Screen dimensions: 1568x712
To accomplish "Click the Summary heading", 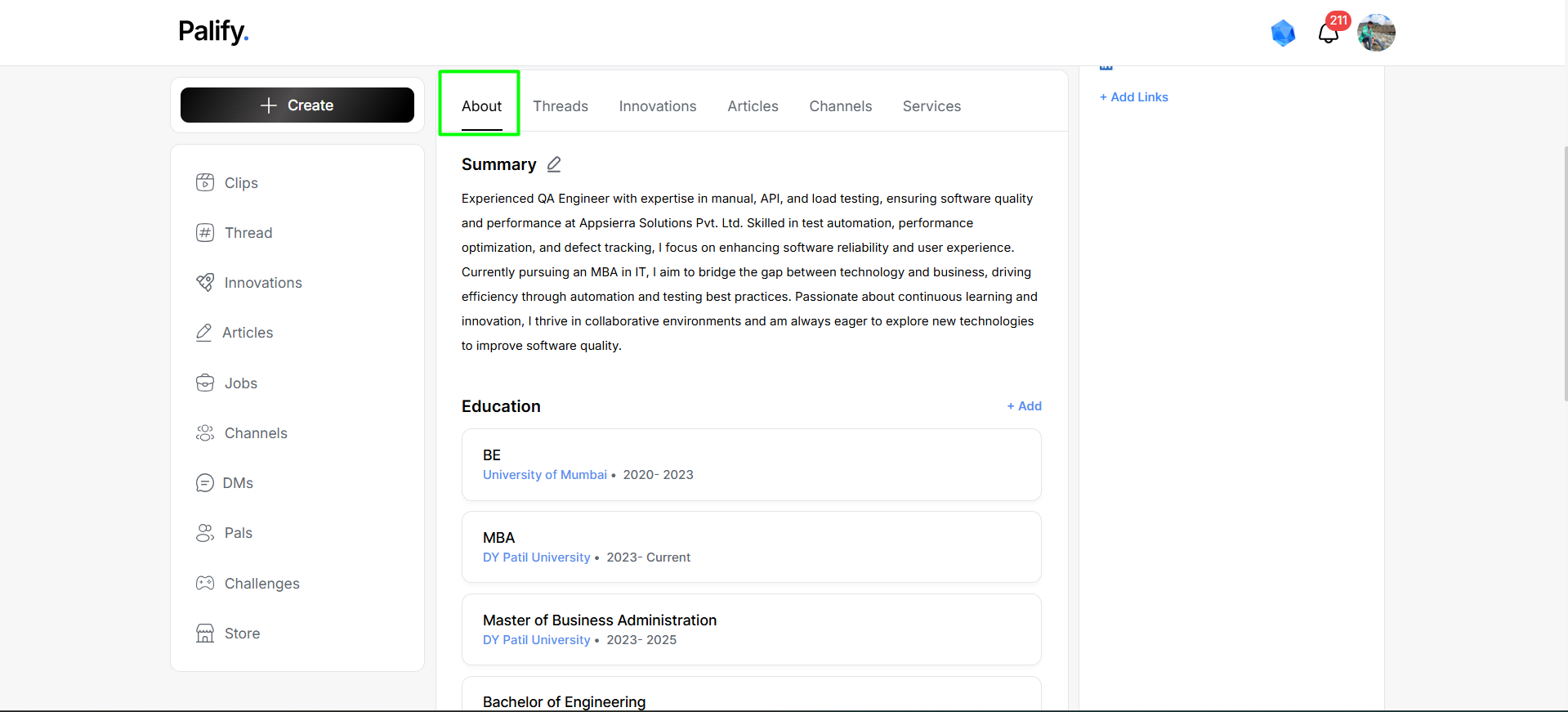I will click(x=498, y=164).
